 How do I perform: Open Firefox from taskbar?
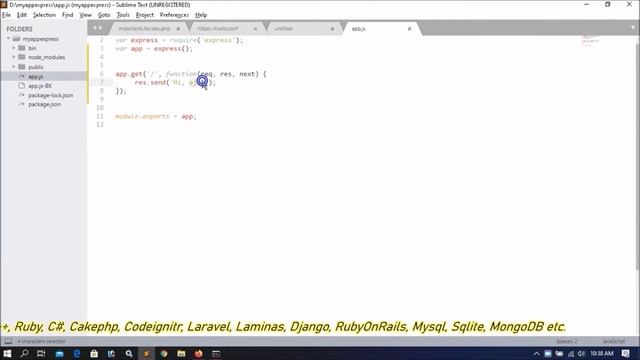coord(199,353)
